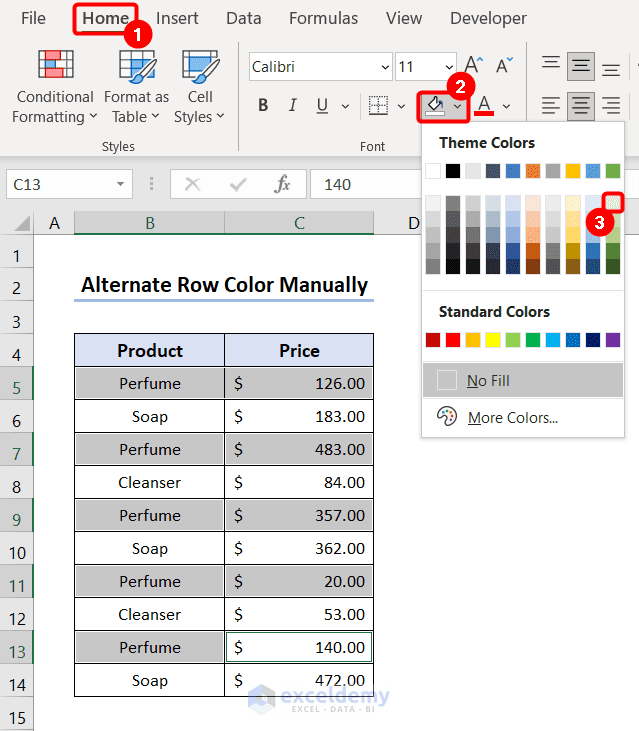Pick the lightest green tint swatch
Viewport: 639px width, 731px height.
[613, 203]
